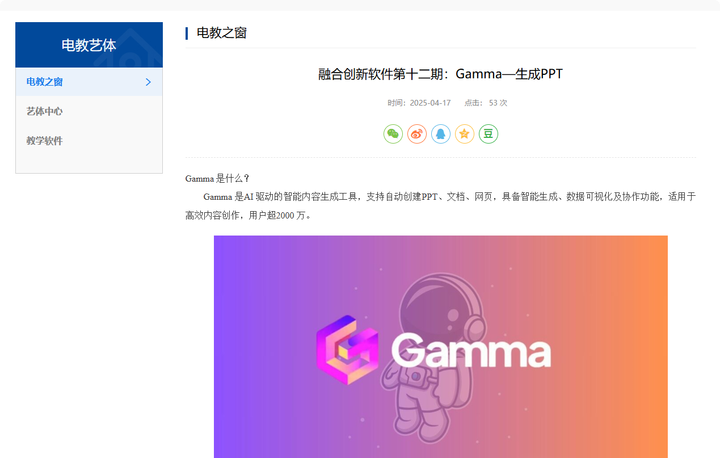The width and height of the screenshot is (720, 458).
Task: Click the section heading 电教之窗
Action: tap(221, 33)
